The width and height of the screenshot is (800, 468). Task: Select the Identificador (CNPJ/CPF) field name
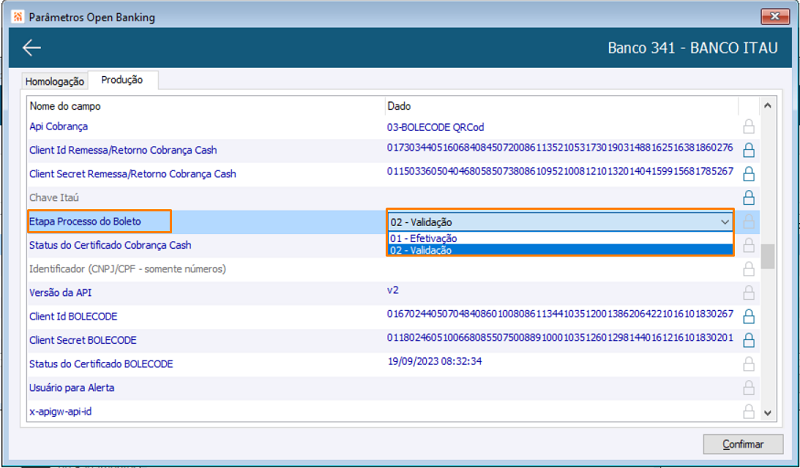(x=128, y=269)
